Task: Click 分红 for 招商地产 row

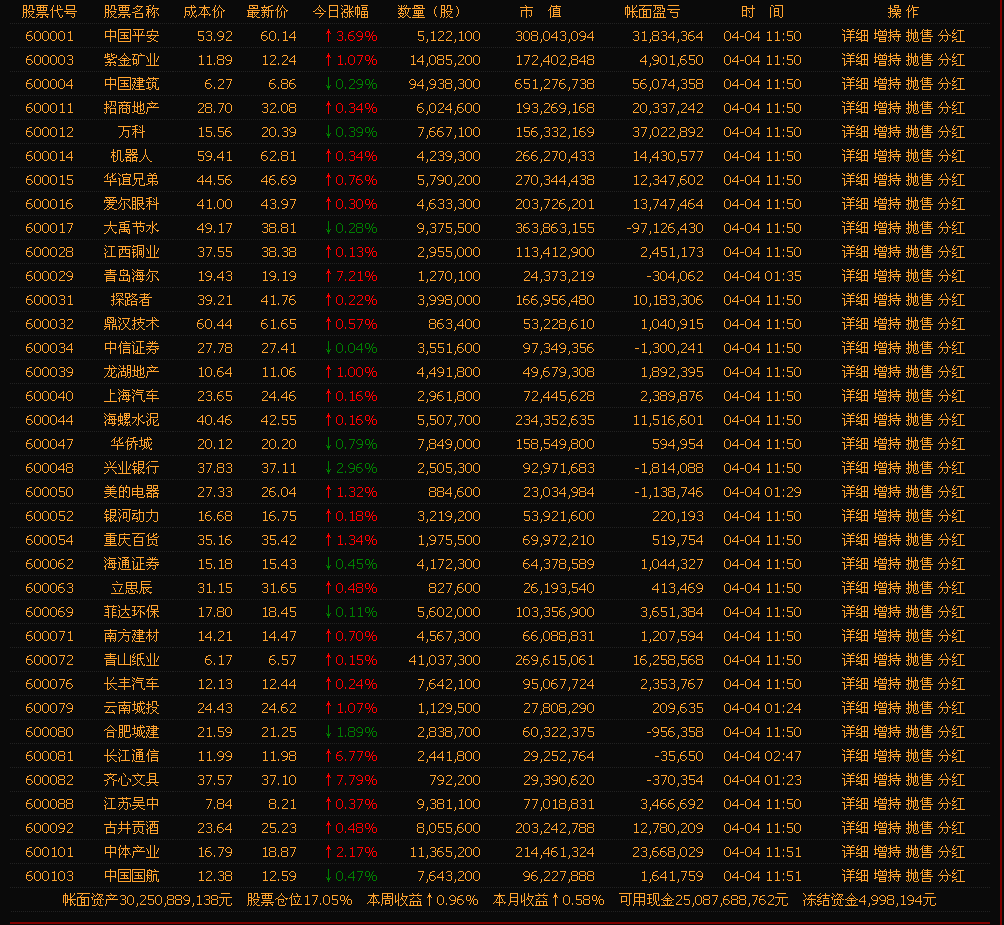Action: pyautogui.click(x=951, y=108)
